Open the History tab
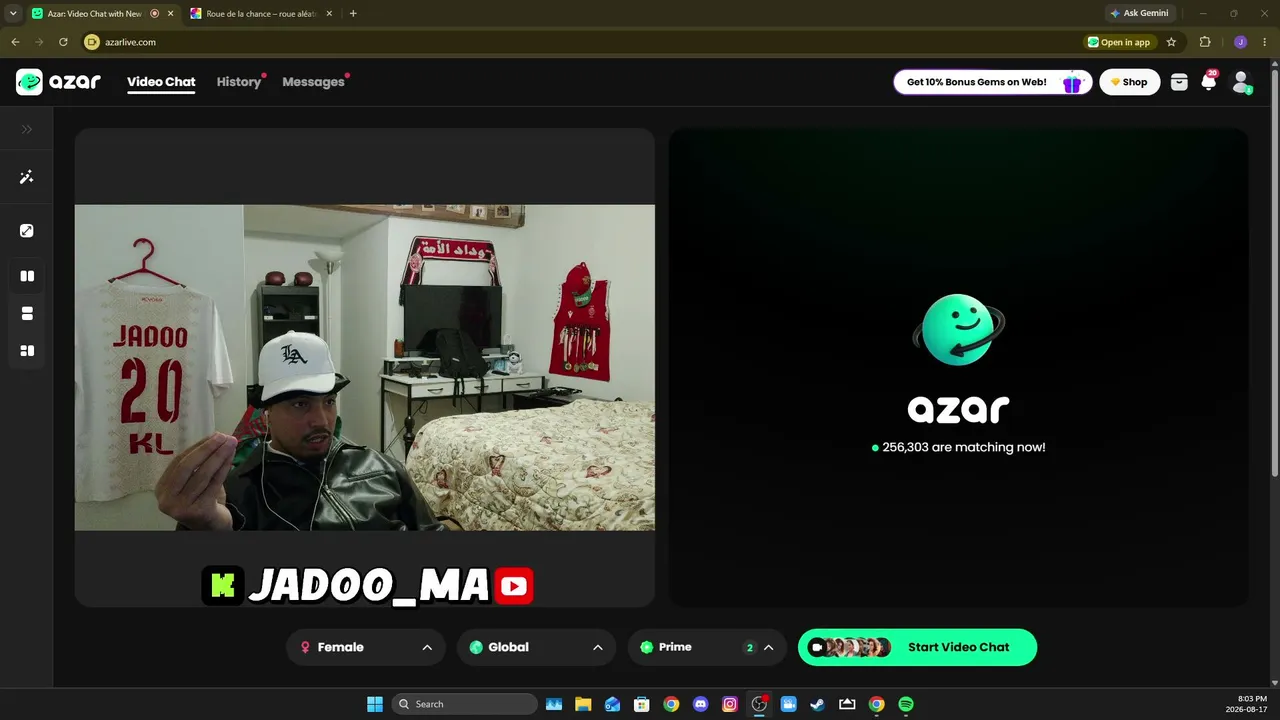Viewport: 1280px width, 720px height. 239,82
